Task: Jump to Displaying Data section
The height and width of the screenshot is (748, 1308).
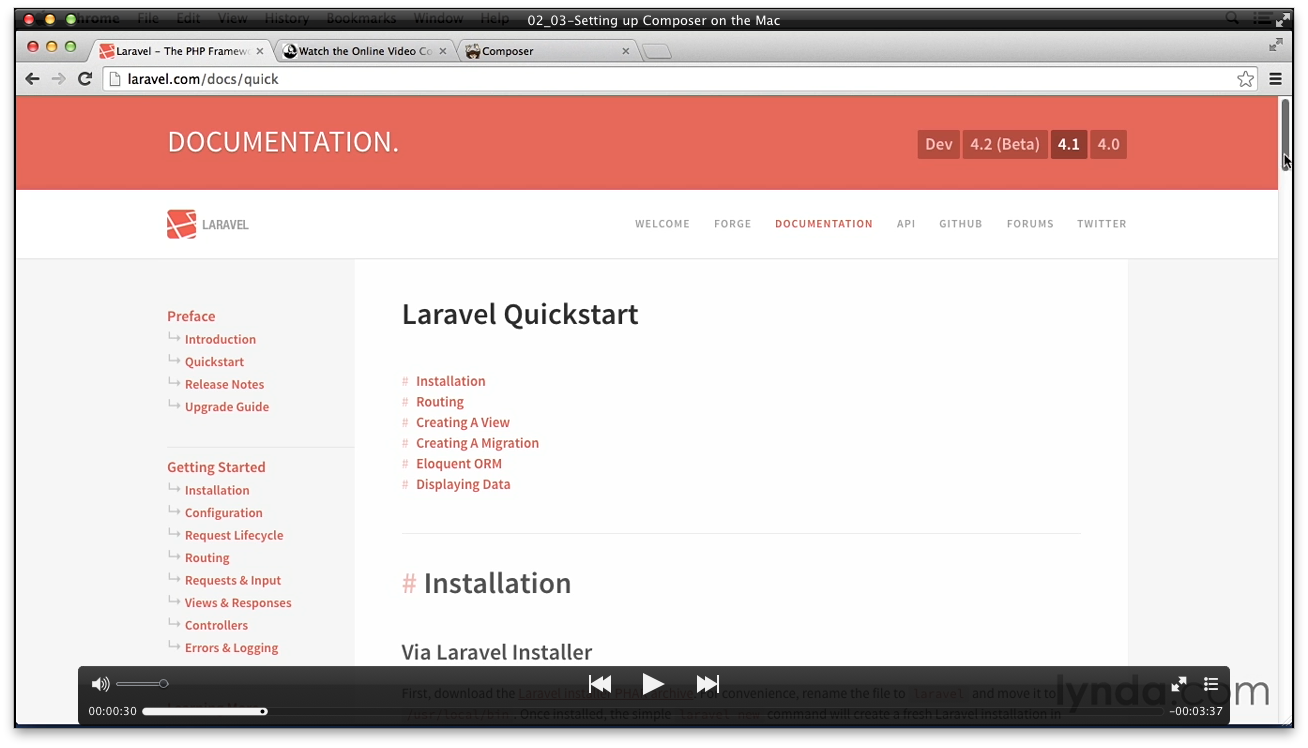Action: tap(463, 484)
